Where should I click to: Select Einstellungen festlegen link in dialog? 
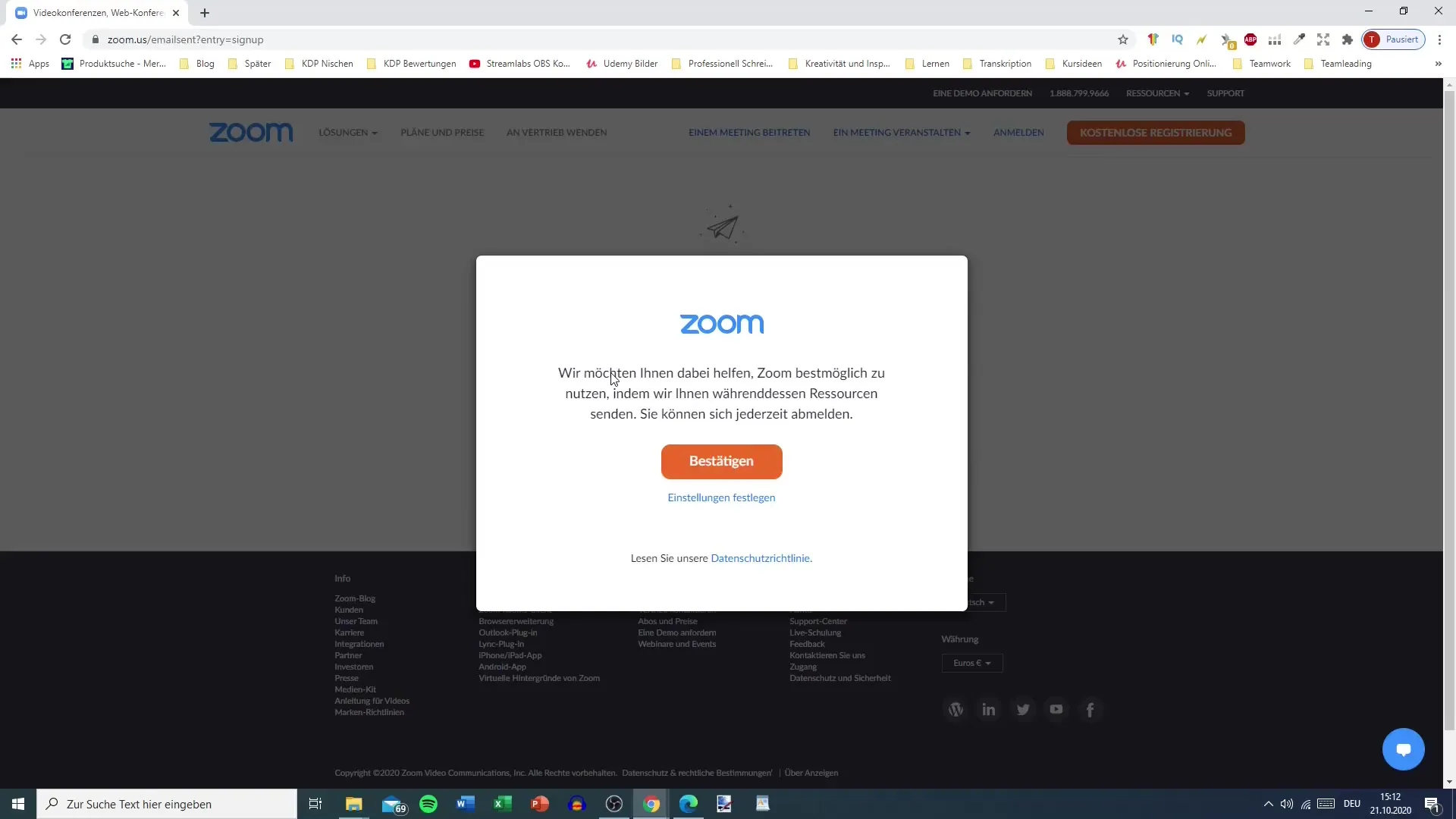[721, 497]
